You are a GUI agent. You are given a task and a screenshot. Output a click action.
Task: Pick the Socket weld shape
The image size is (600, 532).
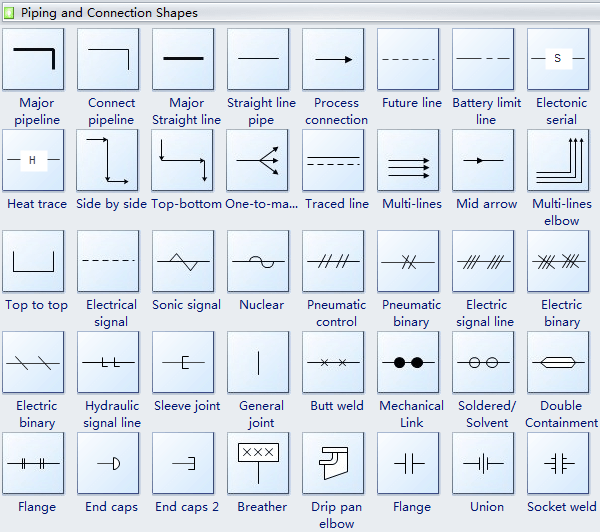pos(558,463)
